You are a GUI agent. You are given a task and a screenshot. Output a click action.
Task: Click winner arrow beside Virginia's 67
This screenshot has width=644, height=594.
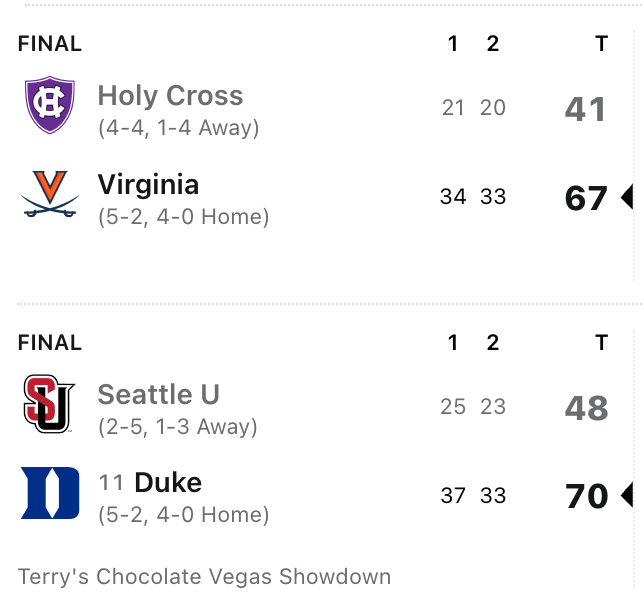627,198
